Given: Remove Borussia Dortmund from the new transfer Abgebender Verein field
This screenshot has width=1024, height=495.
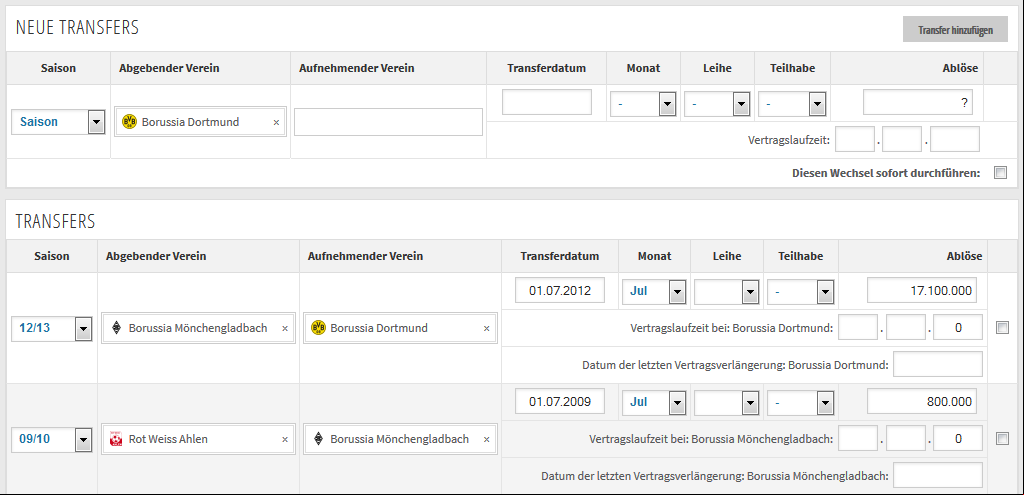Looking at the screenshot, I should click(276, 122).
